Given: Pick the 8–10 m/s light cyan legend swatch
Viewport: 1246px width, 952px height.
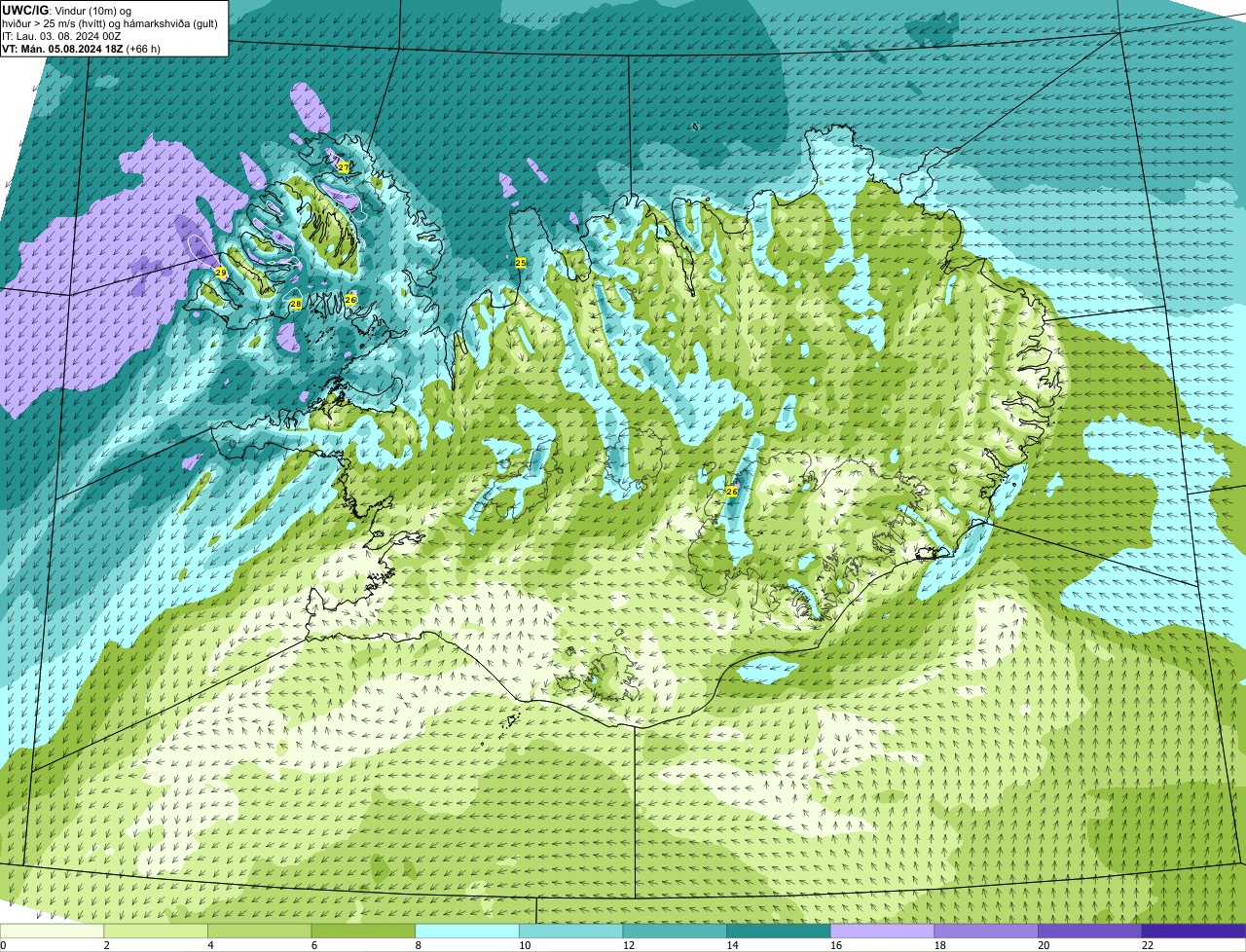Looking at the screenshot, I should click(x=467, y=931).
